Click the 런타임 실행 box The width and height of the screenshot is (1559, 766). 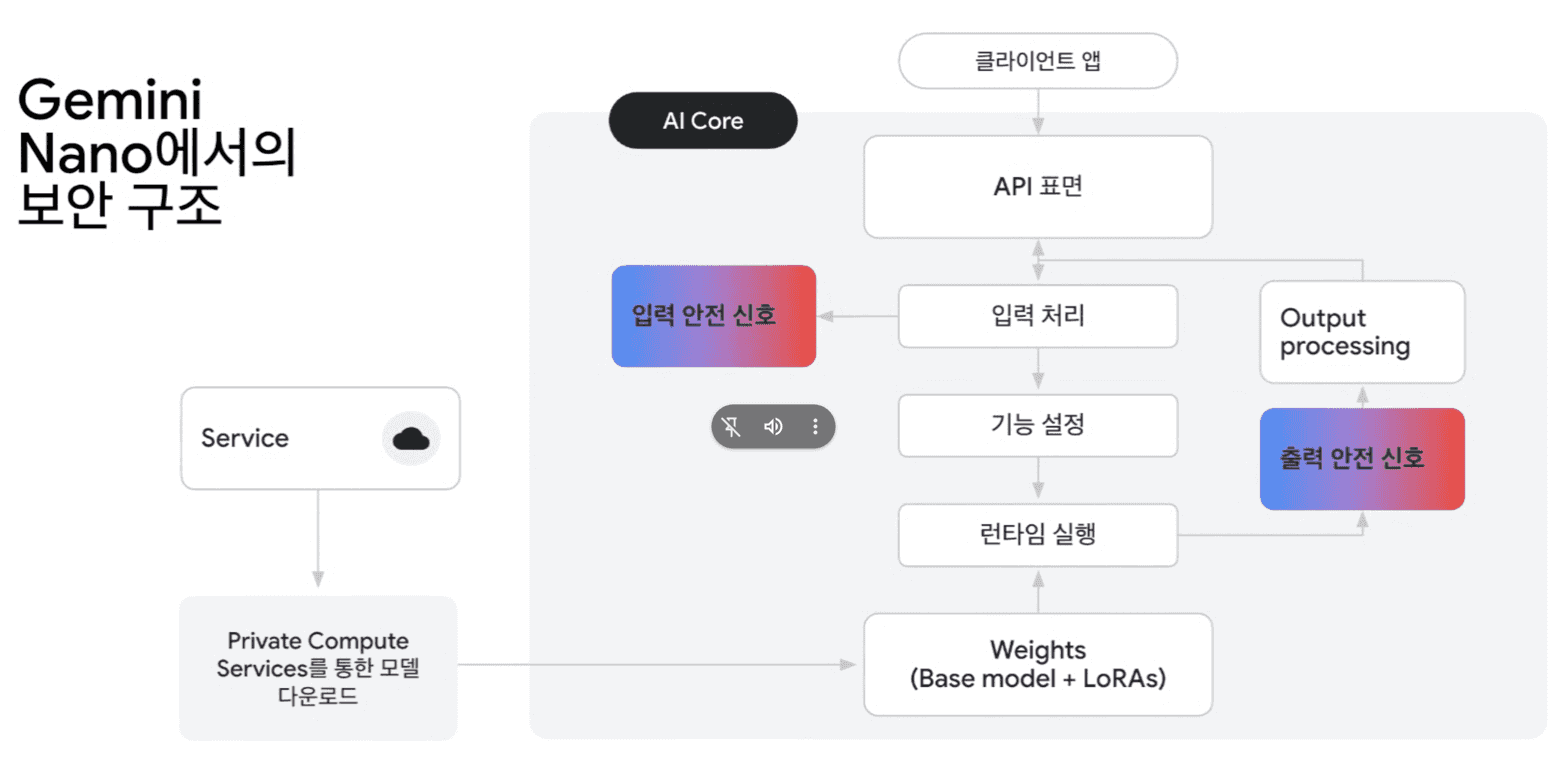1038,535
